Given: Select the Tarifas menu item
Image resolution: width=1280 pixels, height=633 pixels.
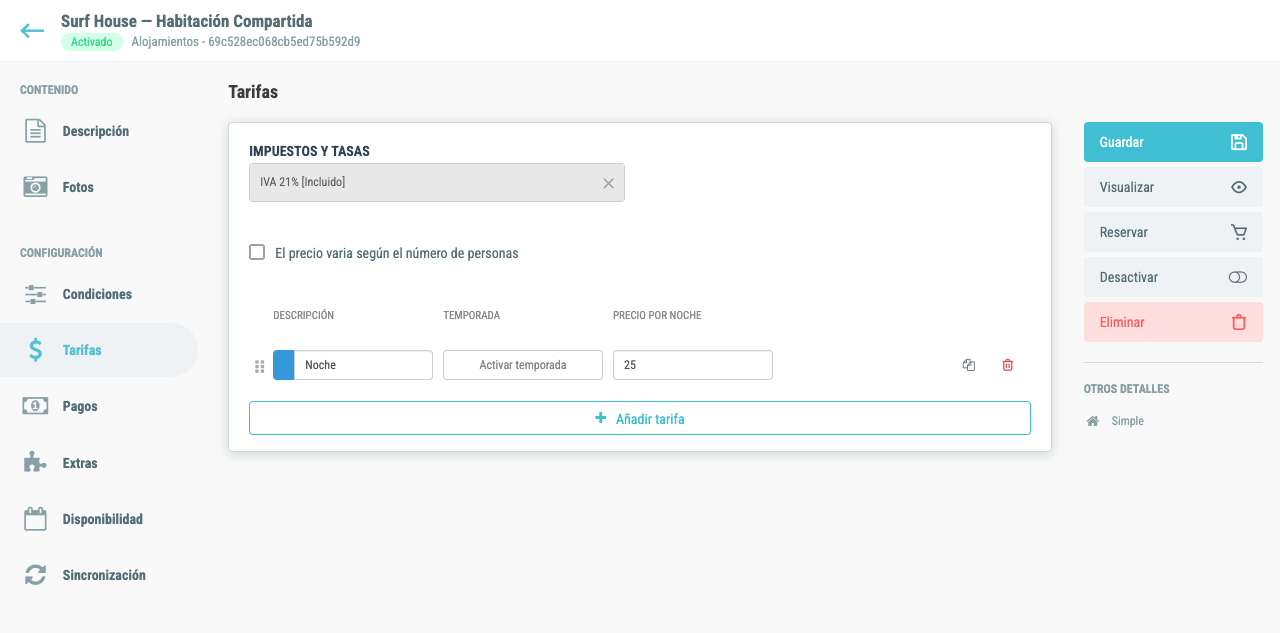Looking at the screenshot, I should coord(99,350).
